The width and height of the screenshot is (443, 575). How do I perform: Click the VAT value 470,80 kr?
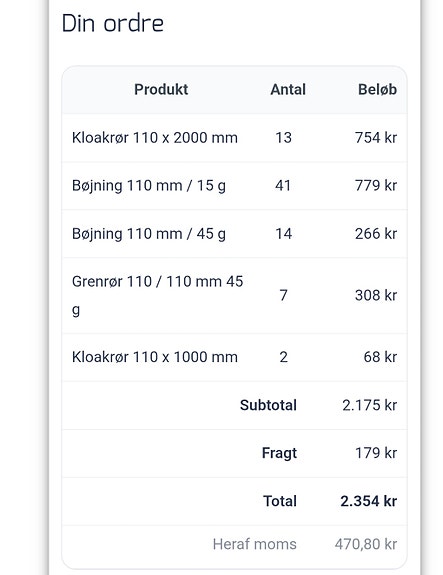366,544
